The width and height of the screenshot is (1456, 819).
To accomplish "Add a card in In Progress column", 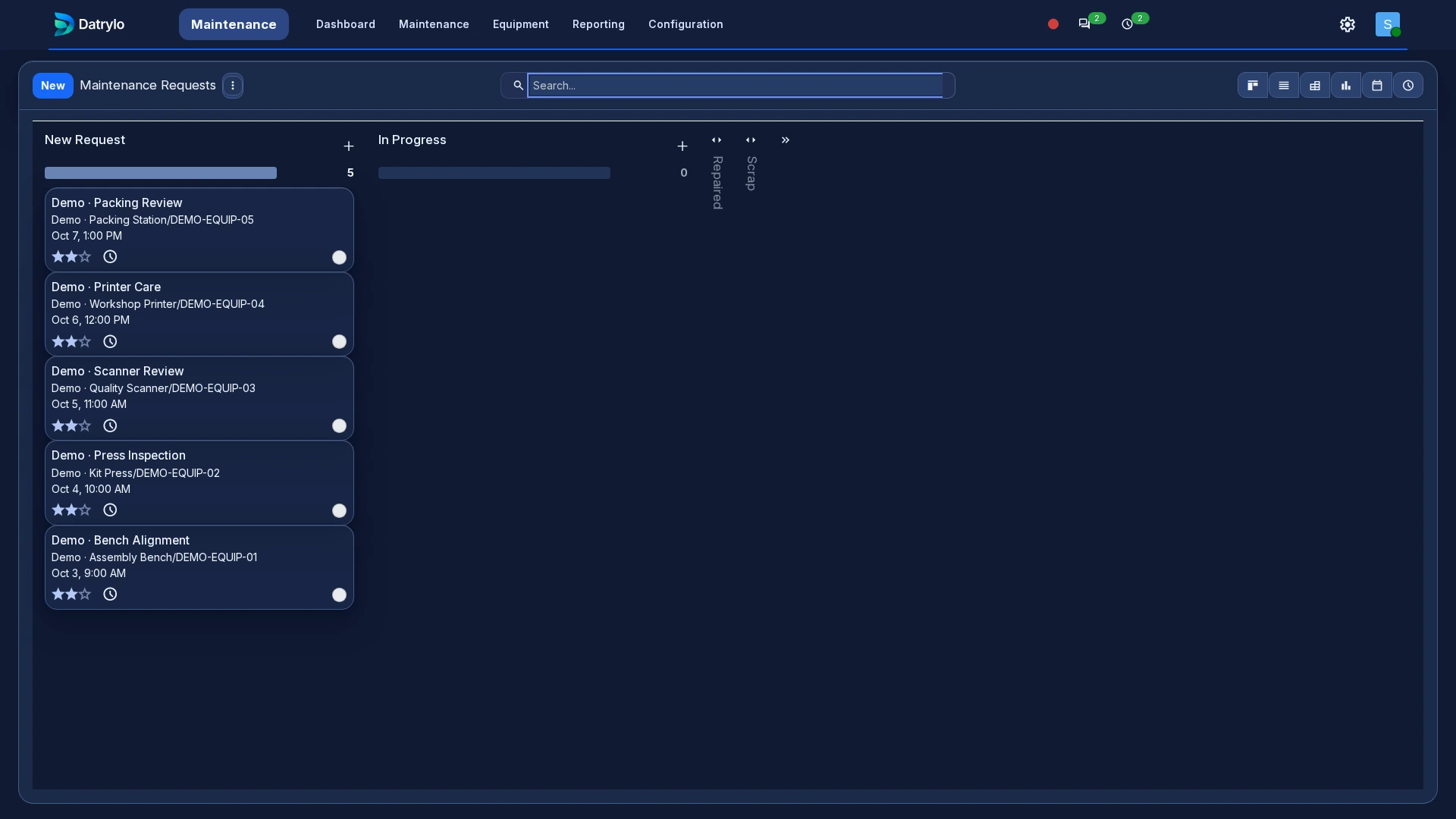I will pos(682,146).
